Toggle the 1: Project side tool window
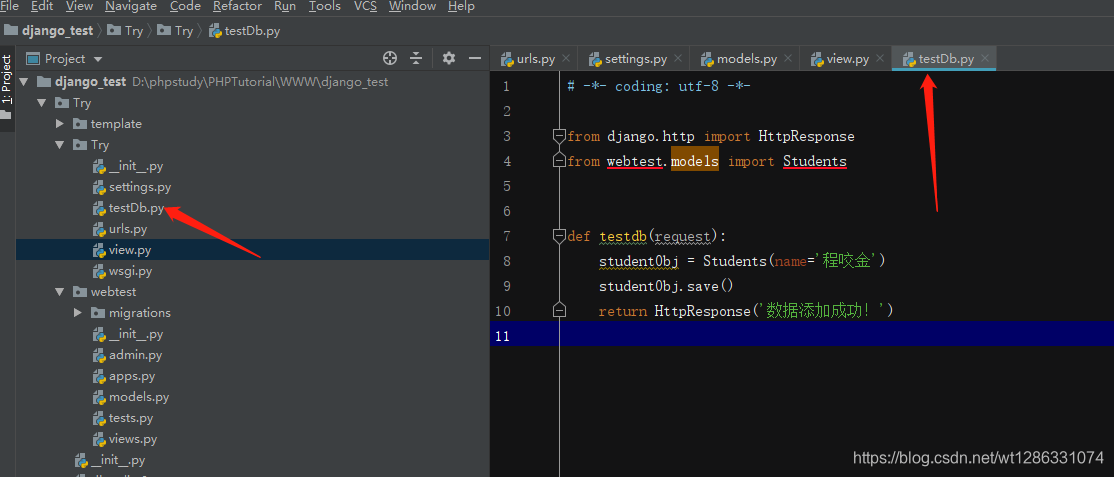 (x=6, y=87)
